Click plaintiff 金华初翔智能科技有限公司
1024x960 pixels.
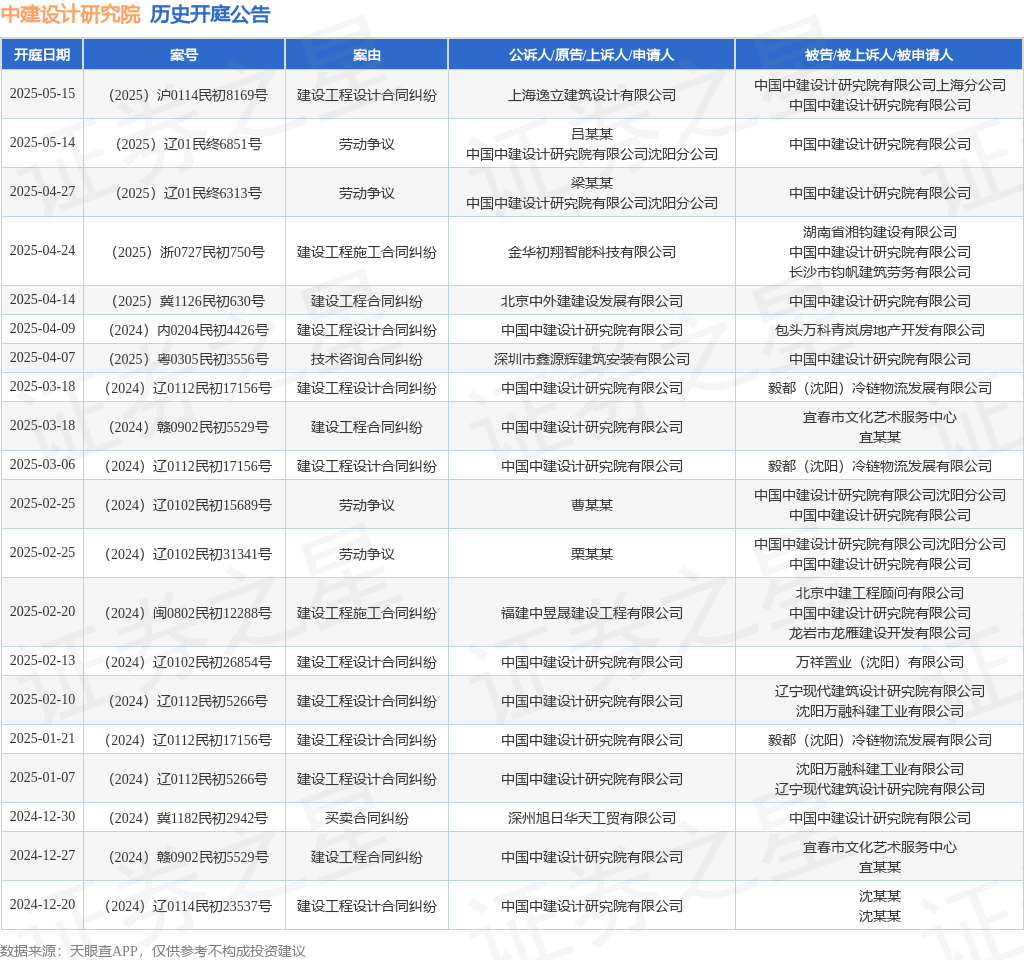(592, 252)
